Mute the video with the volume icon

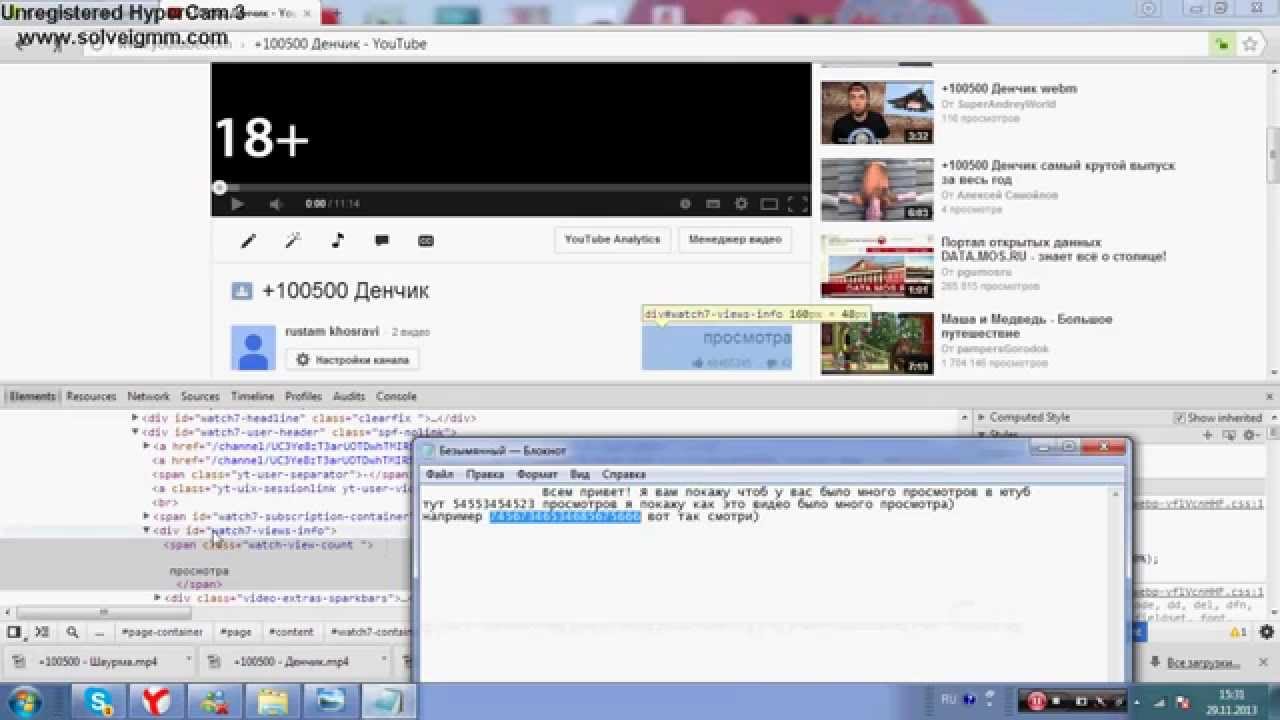tap(276, 204)
